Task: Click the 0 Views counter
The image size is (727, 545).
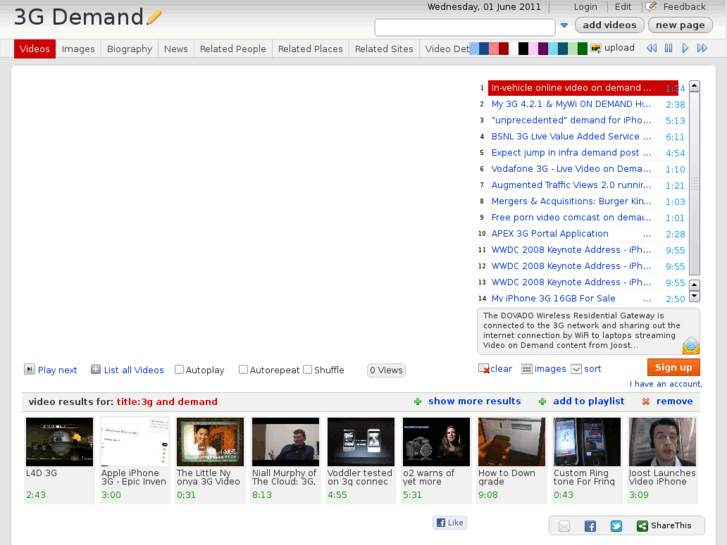Action: pos(386,370)
